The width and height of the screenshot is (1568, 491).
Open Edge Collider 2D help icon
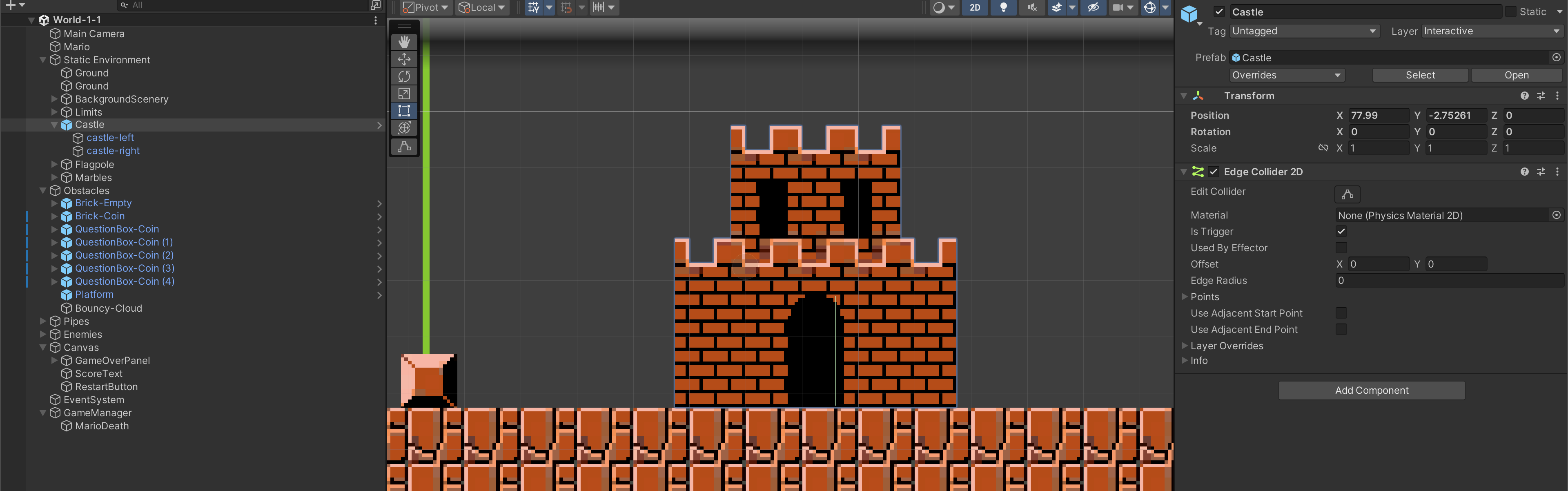click(1524, 172)
